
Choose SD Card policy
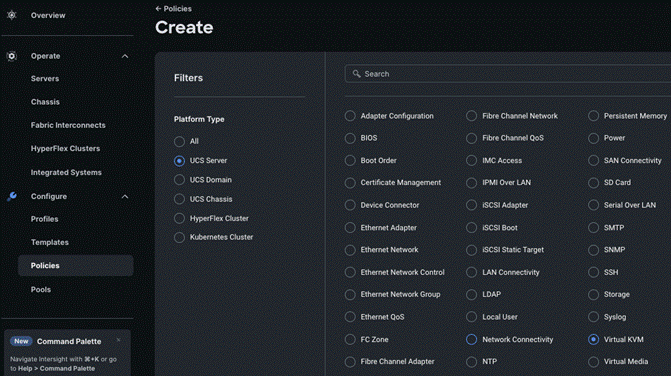click(593, 183)
